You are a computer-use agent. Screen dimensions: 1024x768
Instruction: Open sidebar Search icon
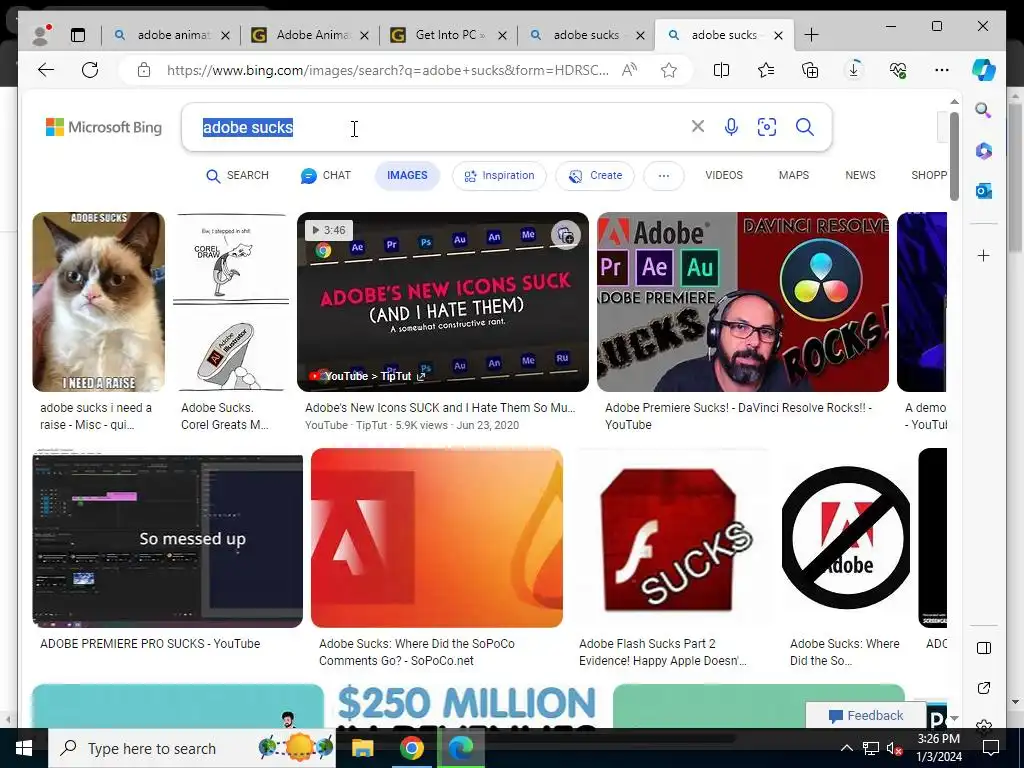(x=984, y=110)
